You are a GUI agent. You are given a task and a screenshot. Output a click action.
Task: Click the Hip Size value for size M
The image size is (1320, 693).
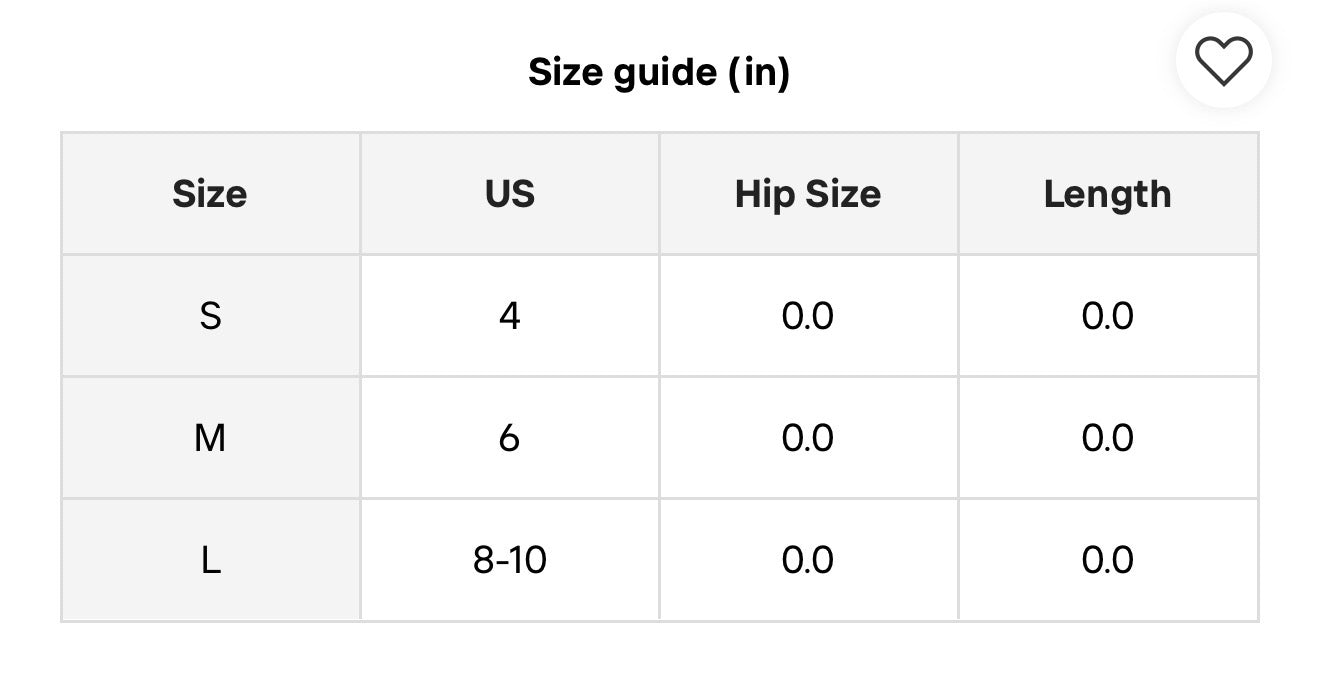pos(808,438)
